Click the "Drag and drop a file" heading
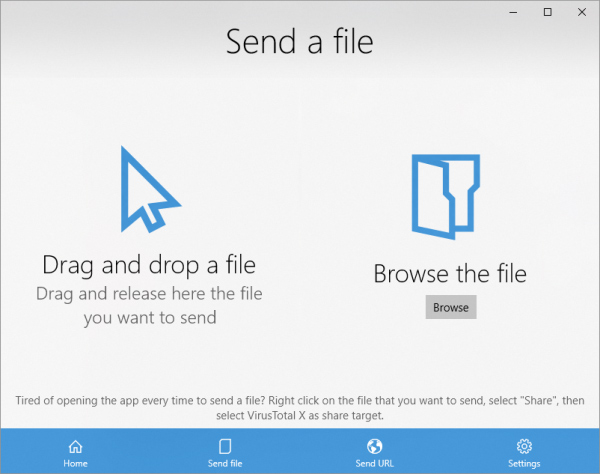The width and height of the screenshot is (600, 474). click(x=149, y=265)
